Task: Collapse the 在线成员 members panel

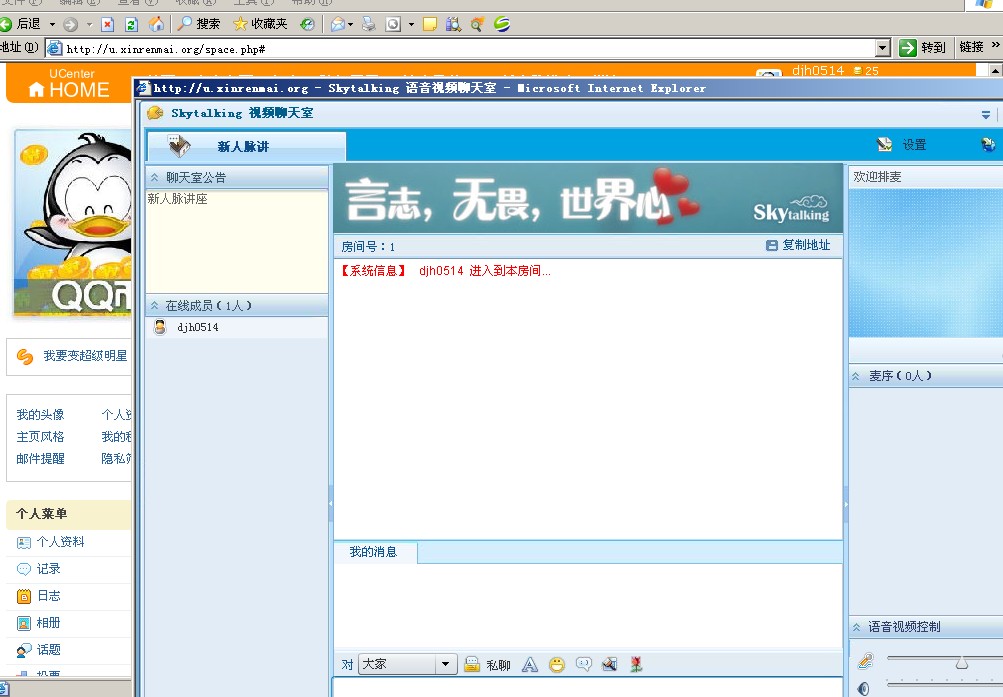Action: click(154, 306)
